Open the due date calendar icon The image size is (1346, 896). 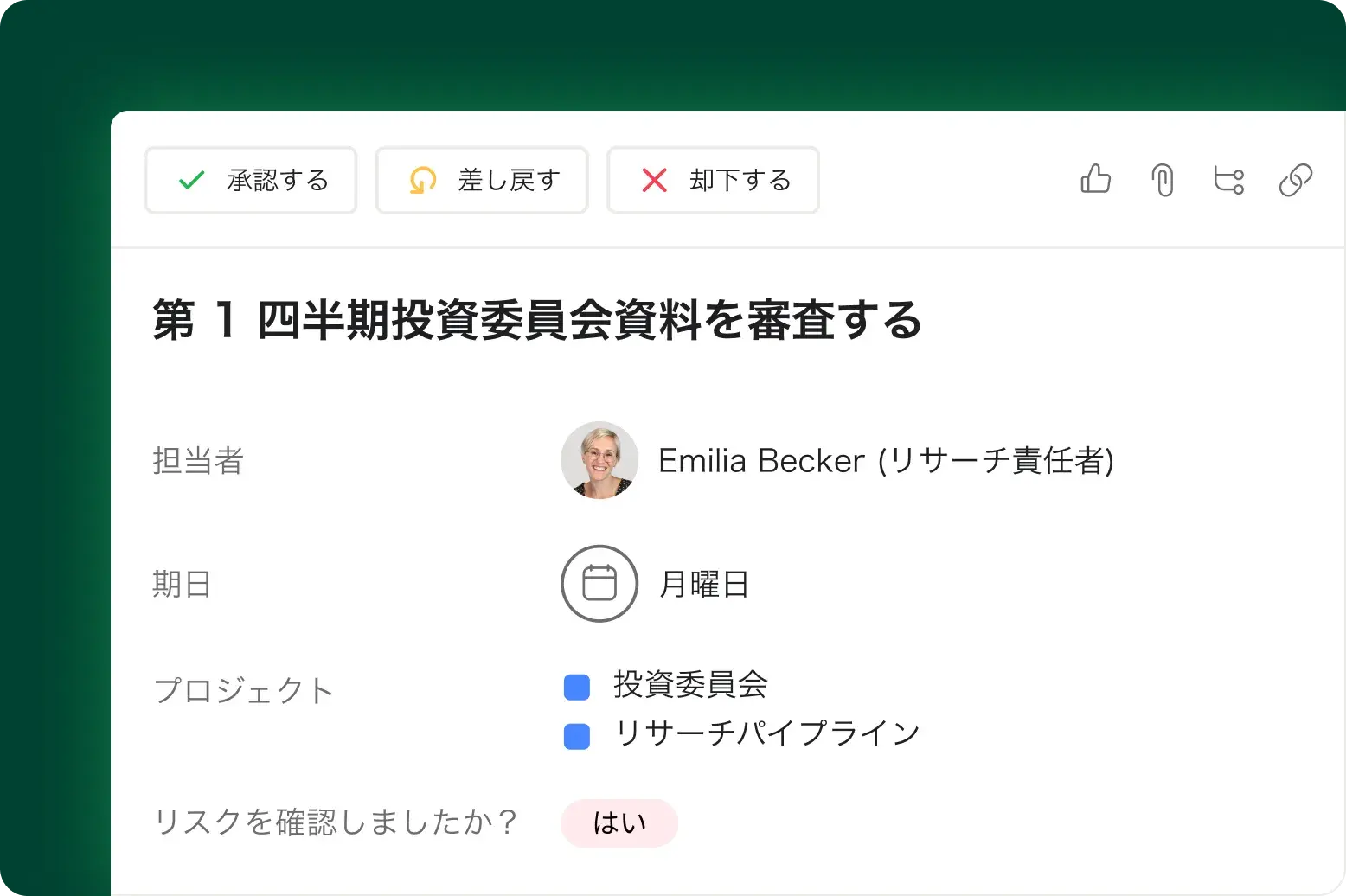599,583
